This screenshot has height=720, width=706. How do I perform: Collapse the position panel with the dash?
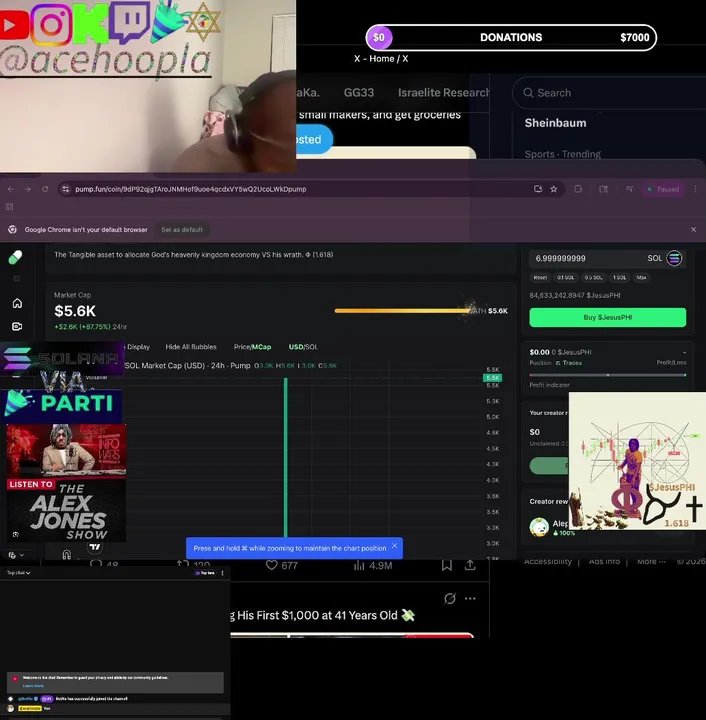pos(684,353)
